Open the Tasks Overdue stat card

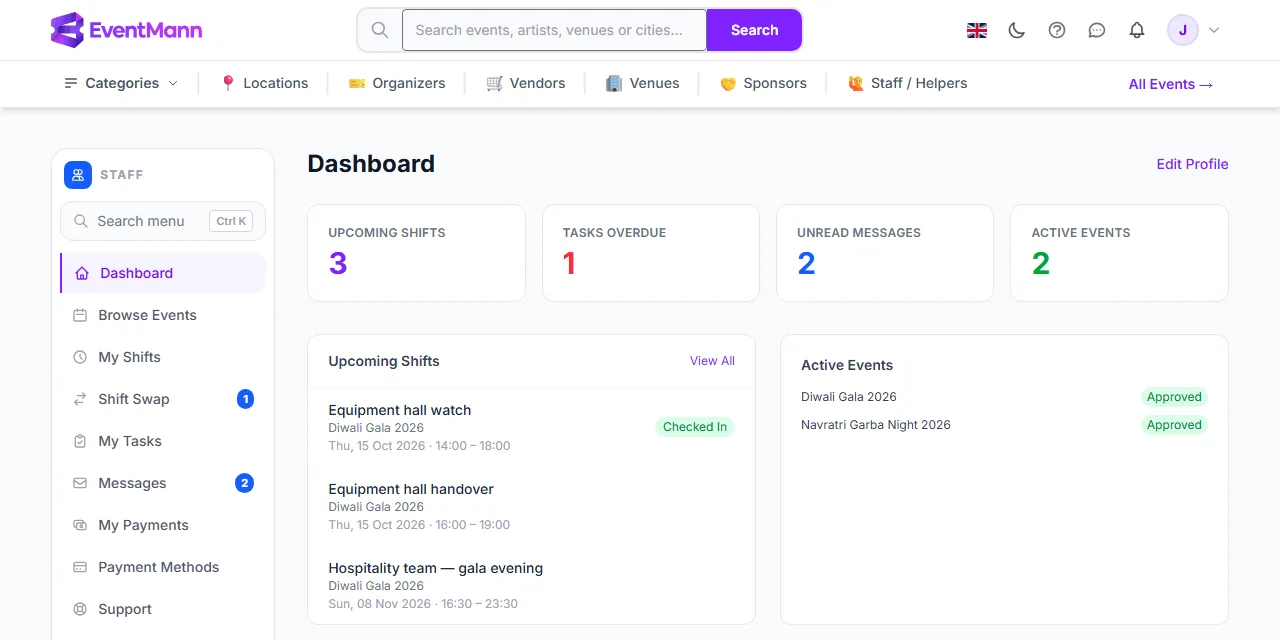(651, 253)
